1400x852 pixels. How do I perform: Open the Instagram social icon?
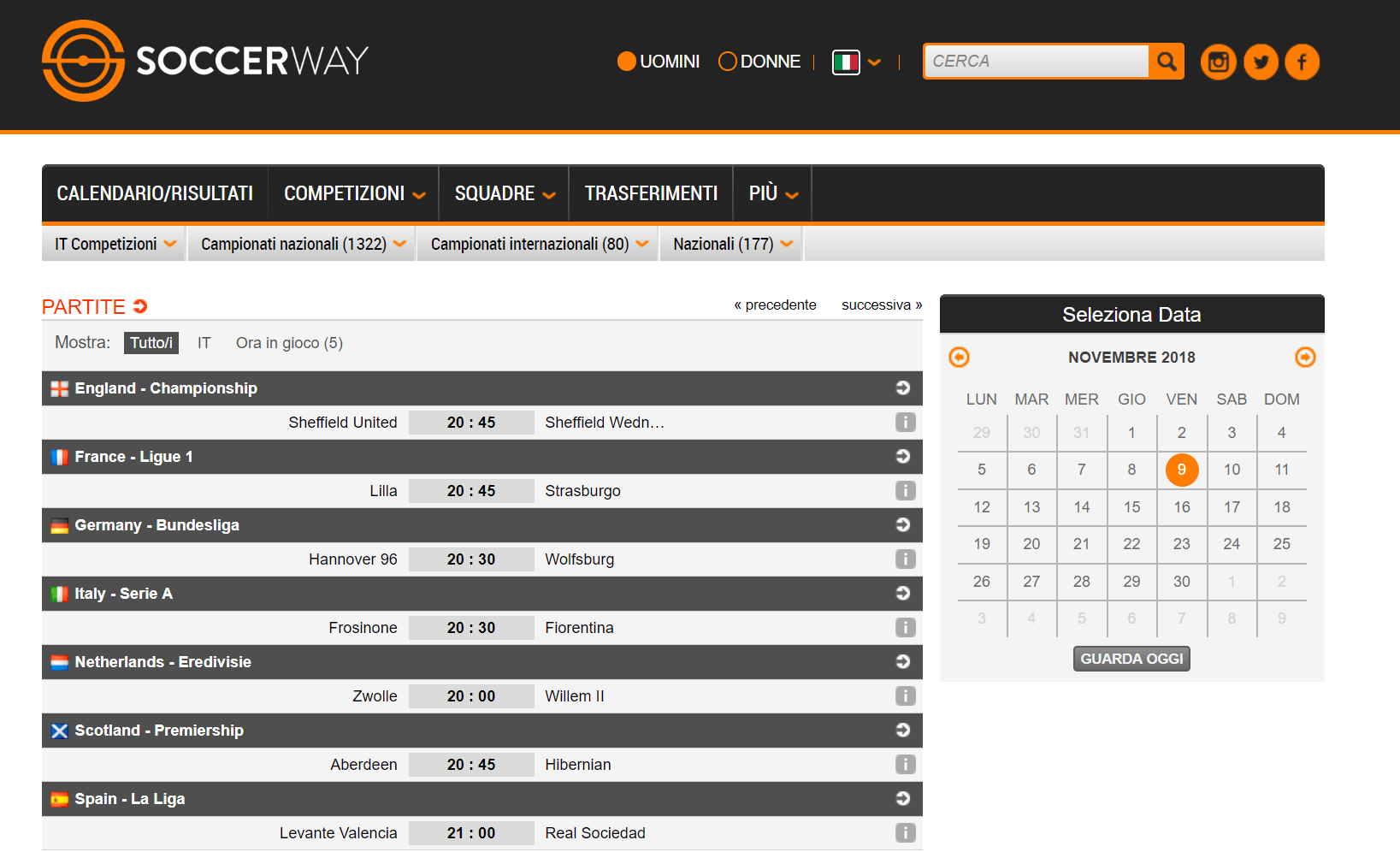point(1219,62)
